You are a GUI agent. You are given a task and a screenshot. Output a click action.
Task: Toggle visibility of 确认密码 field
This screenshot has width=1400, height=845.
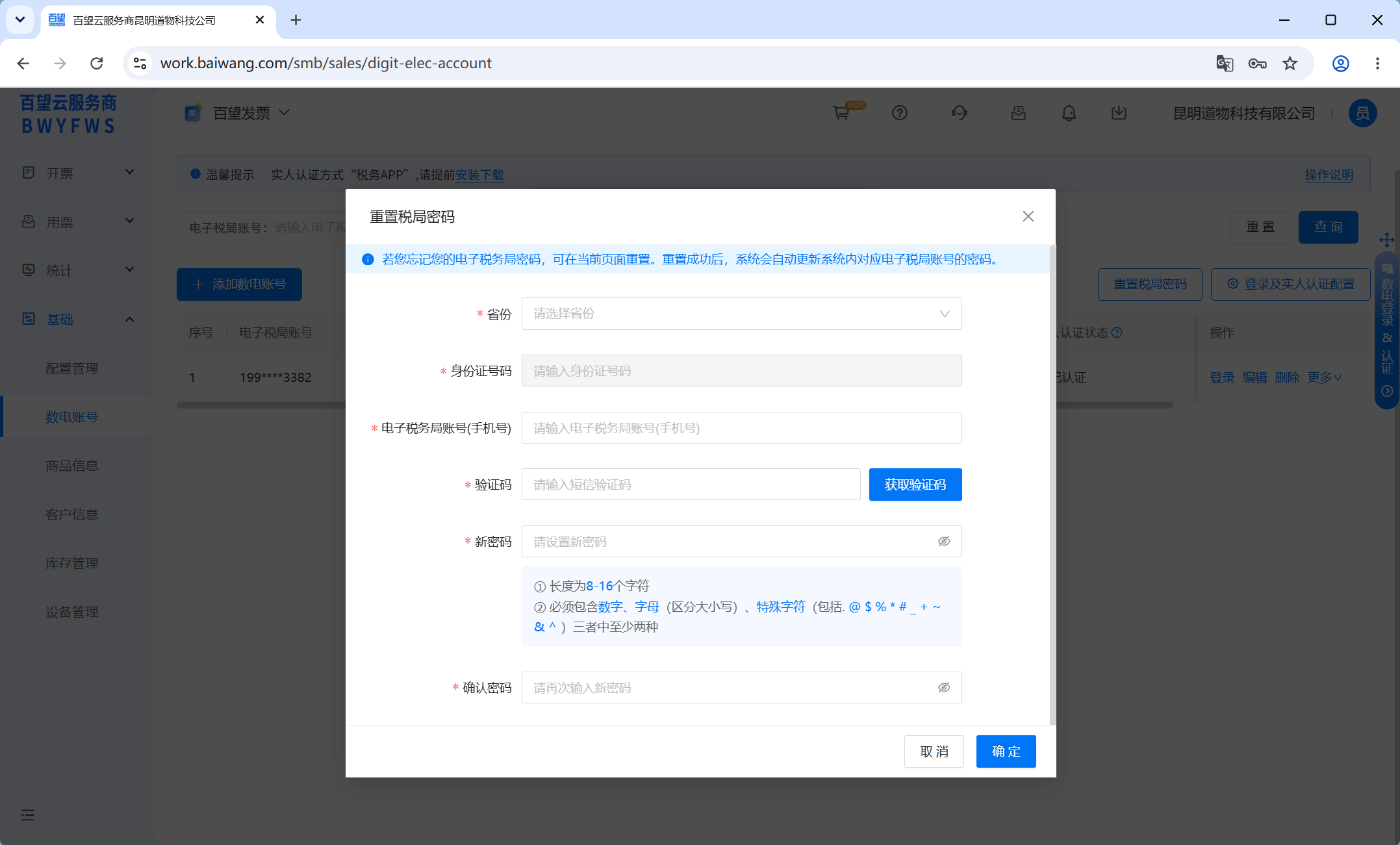point(944,688)
